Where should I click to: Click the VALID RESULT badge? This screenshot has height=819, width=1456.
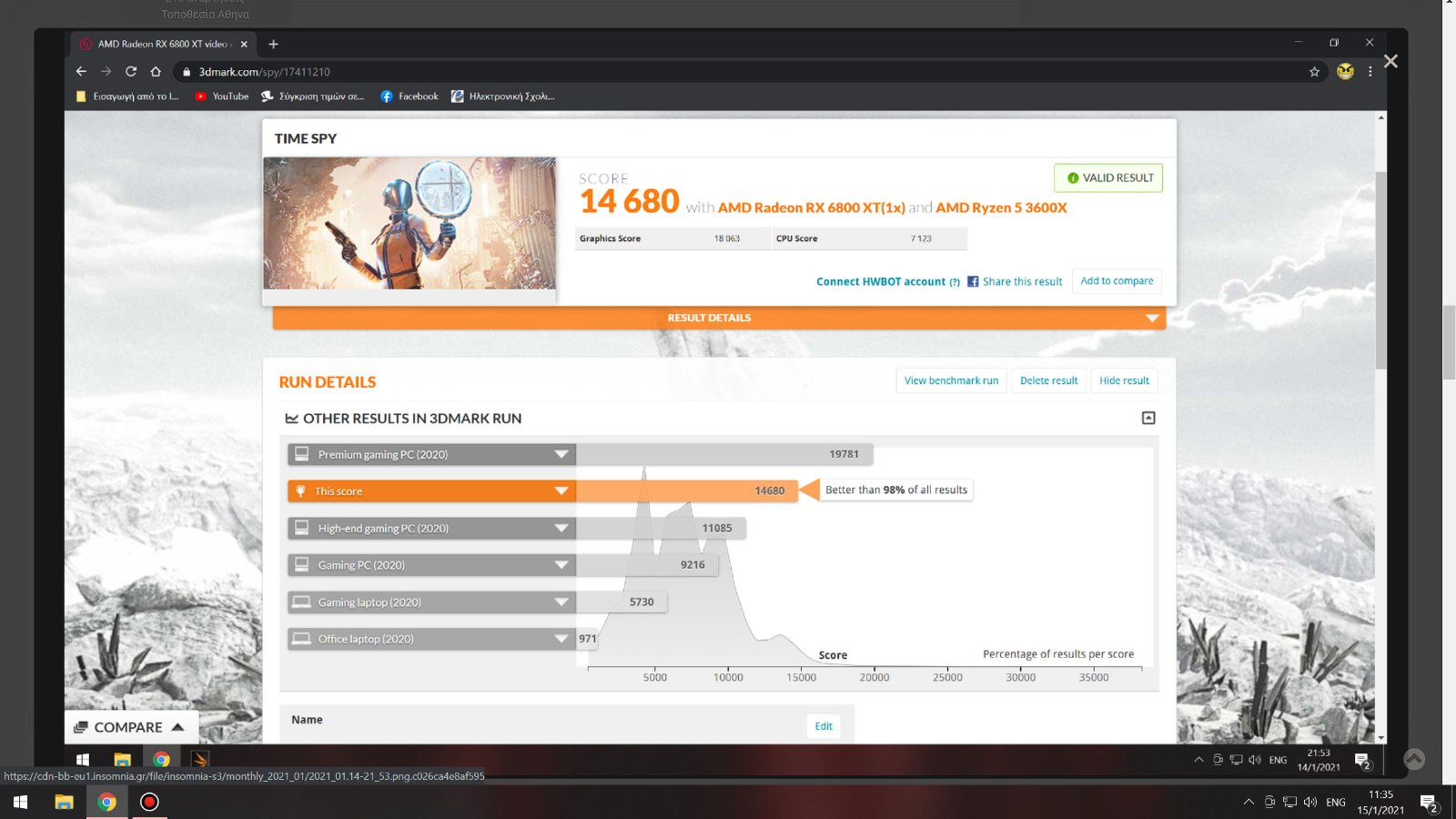pyautogui.click(x=1108, y=177)
